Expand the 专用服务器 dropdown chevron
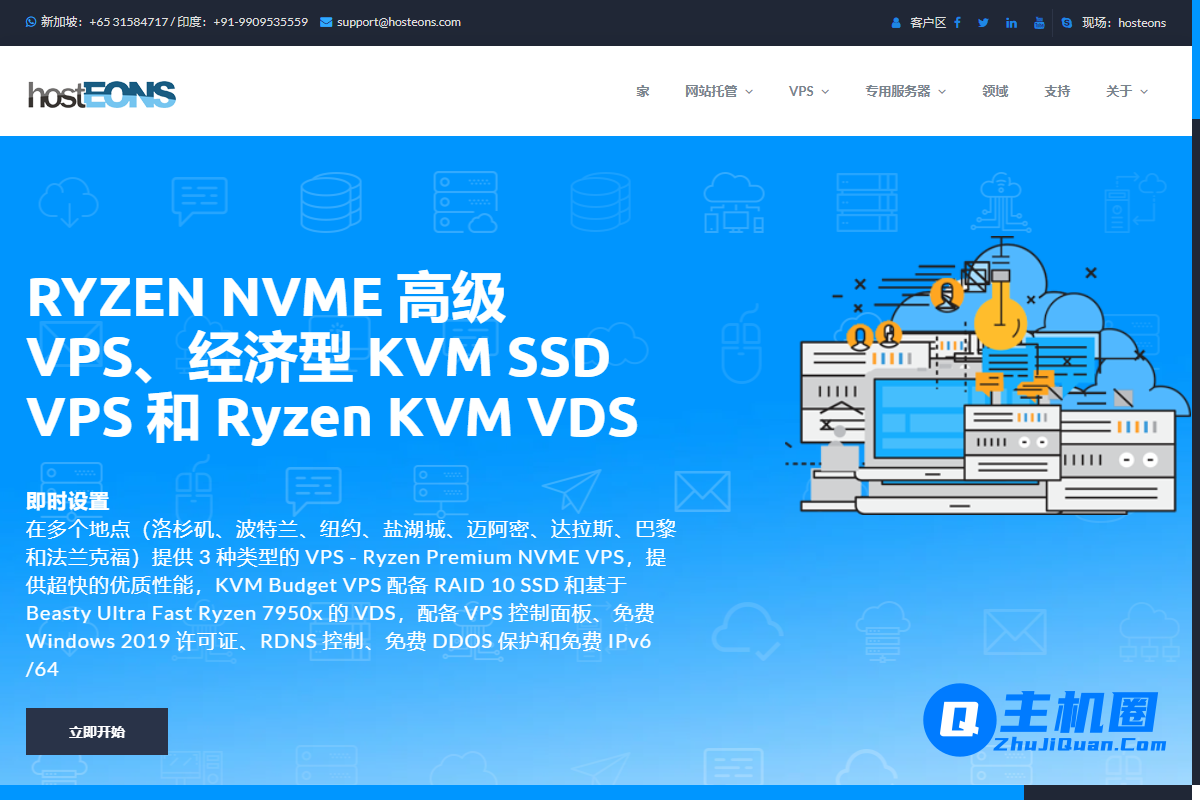1200x800 pixels. tap(942, 92)
